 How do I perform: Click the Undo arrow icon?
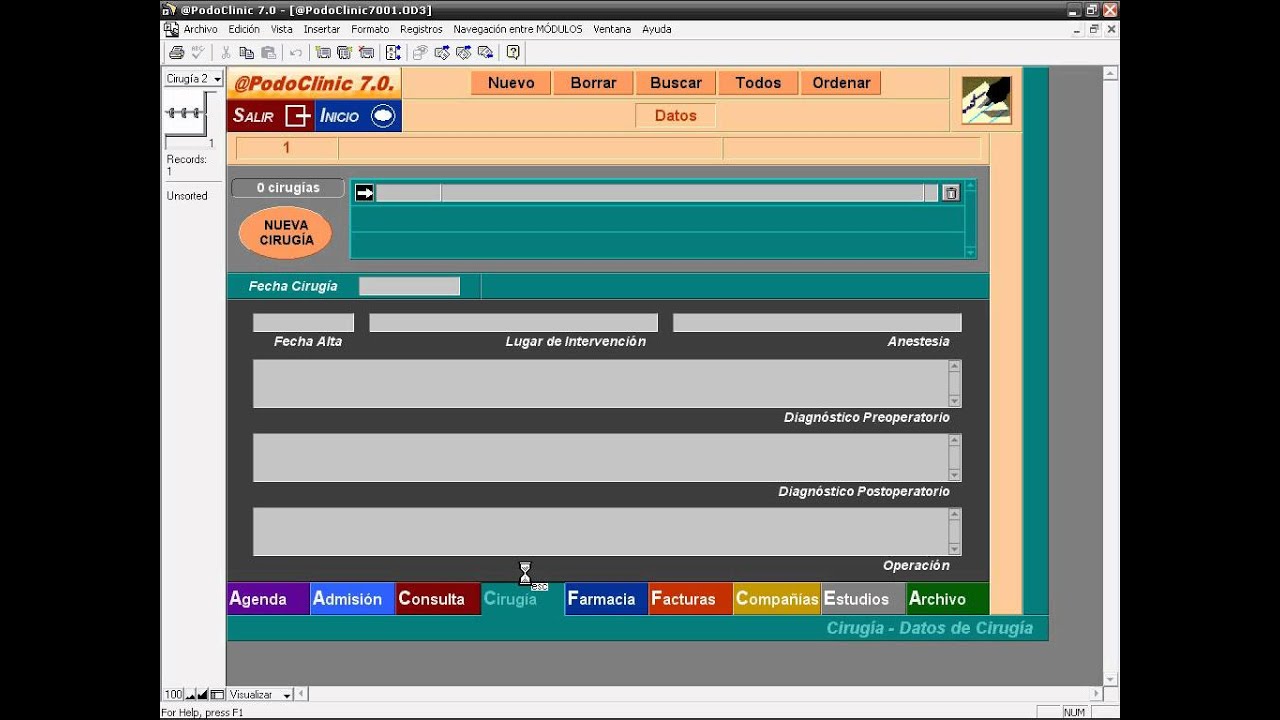[296, 53]
